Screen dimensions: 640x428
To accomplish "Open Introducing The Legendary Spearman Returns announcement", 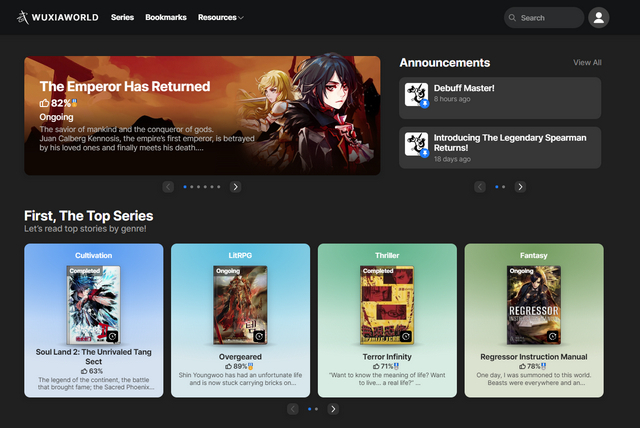I will (x=500, y=148).
